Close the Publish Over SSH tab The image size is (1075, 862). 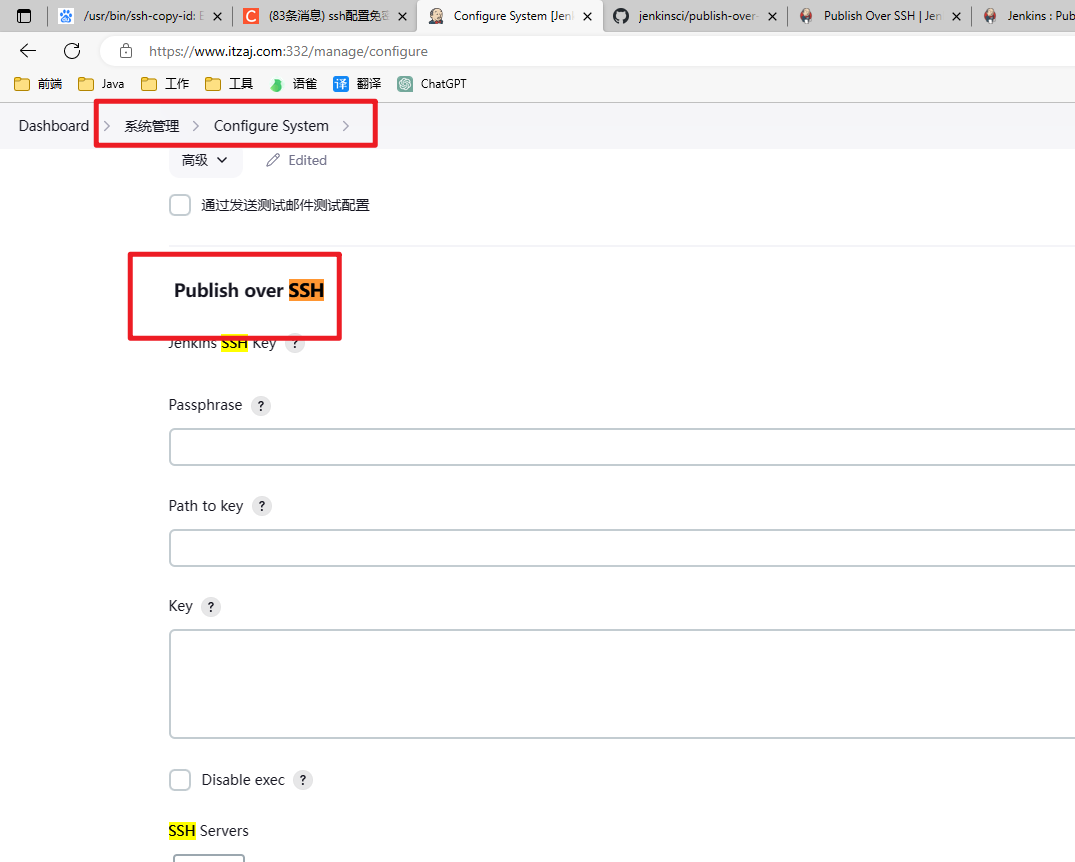pyautogui.click(x=956, y=16)
